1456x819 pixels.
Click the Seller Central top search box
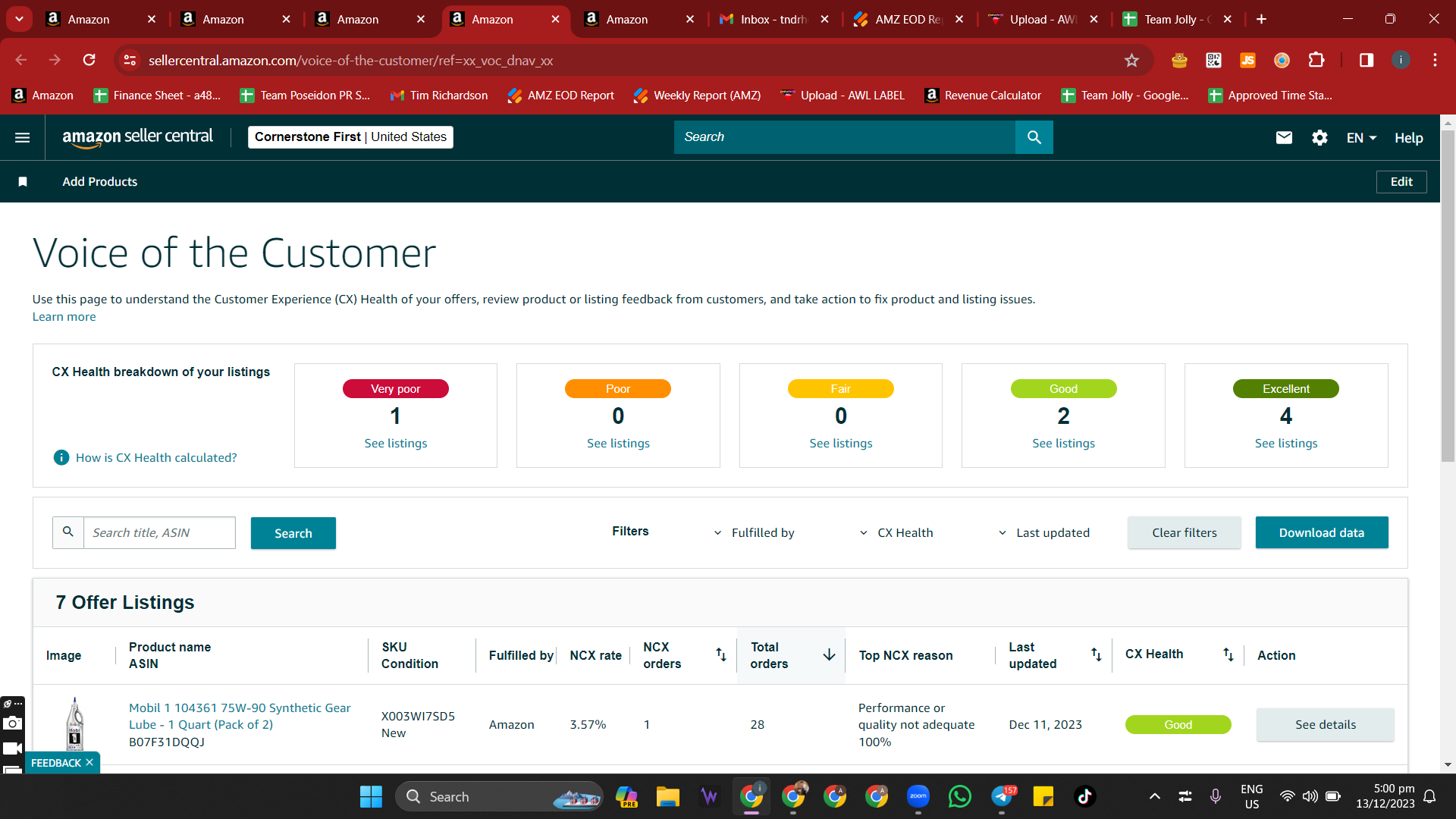point(845,137)
